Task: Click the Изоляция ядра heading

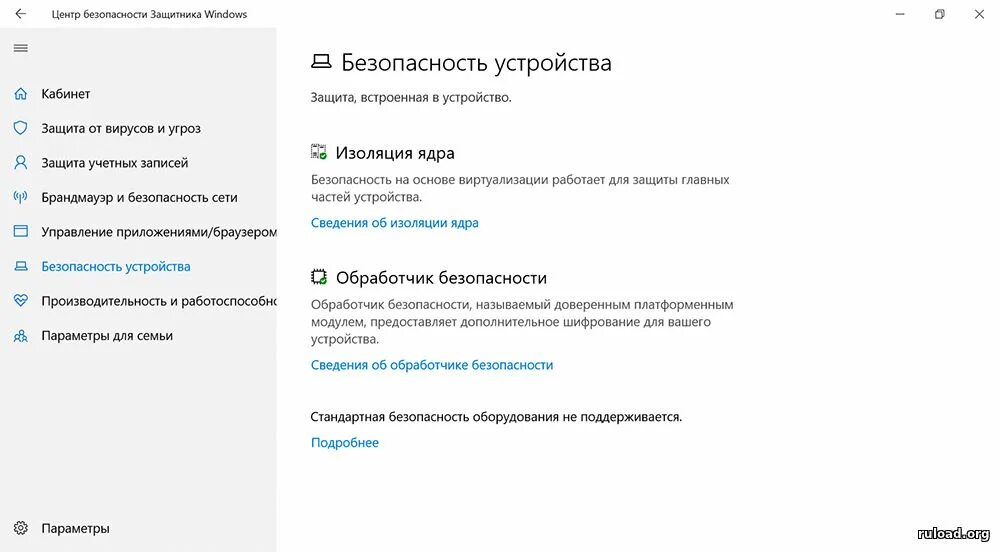Action: tap(395, 153)
